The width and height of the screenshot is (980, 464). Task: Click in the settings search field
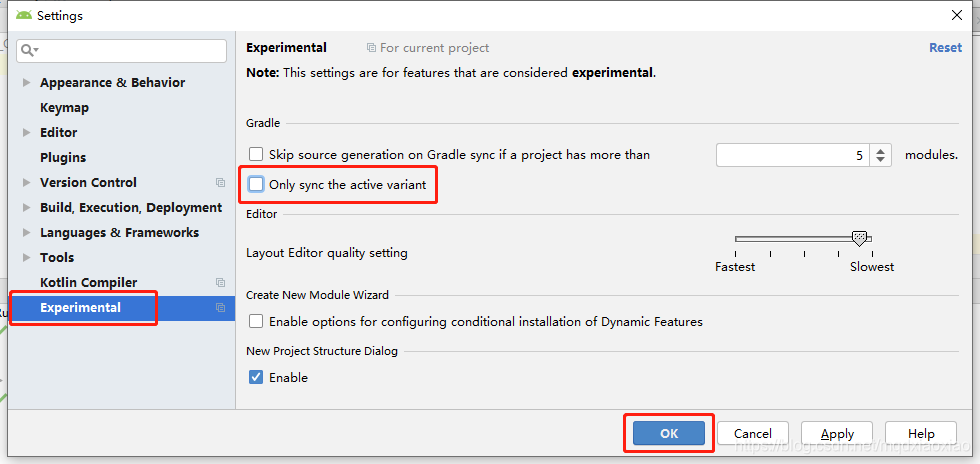(122, 51)
